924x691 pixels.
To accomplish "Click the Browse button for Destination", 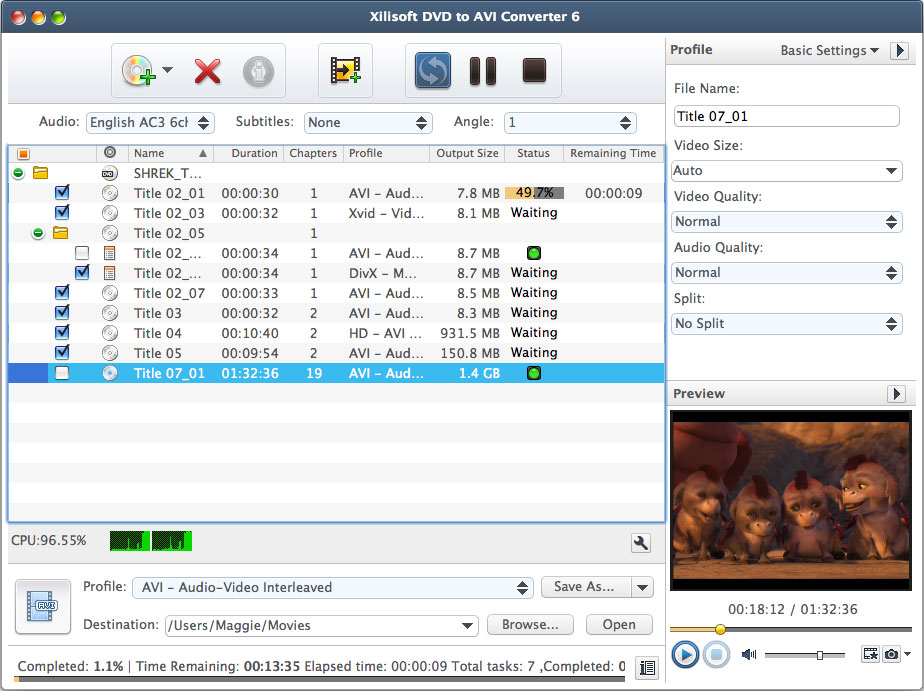I will point(530,625).
